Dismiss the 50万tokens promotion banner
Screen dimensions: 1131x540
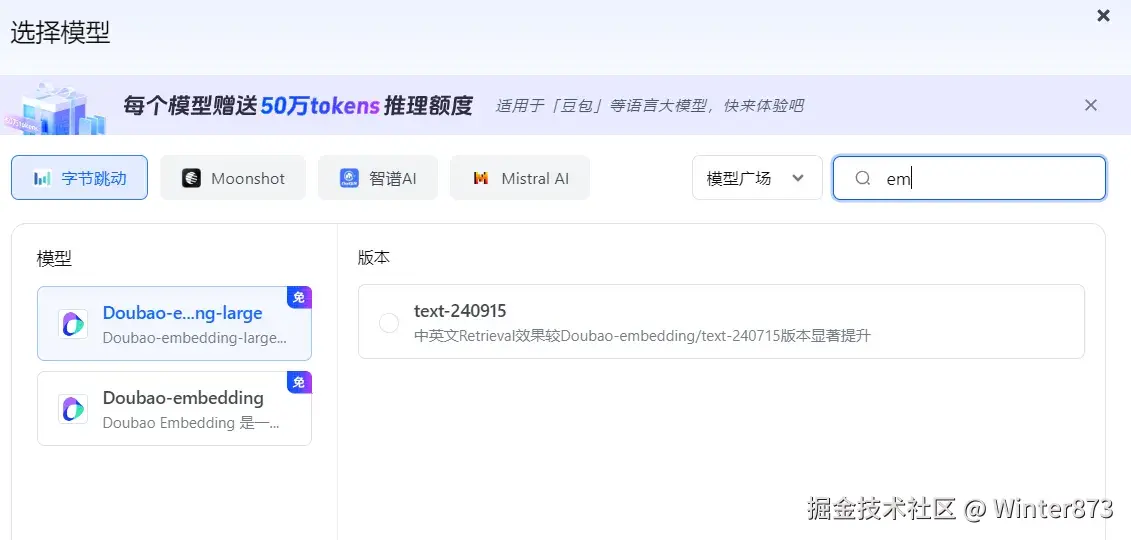coord(1091,105)
